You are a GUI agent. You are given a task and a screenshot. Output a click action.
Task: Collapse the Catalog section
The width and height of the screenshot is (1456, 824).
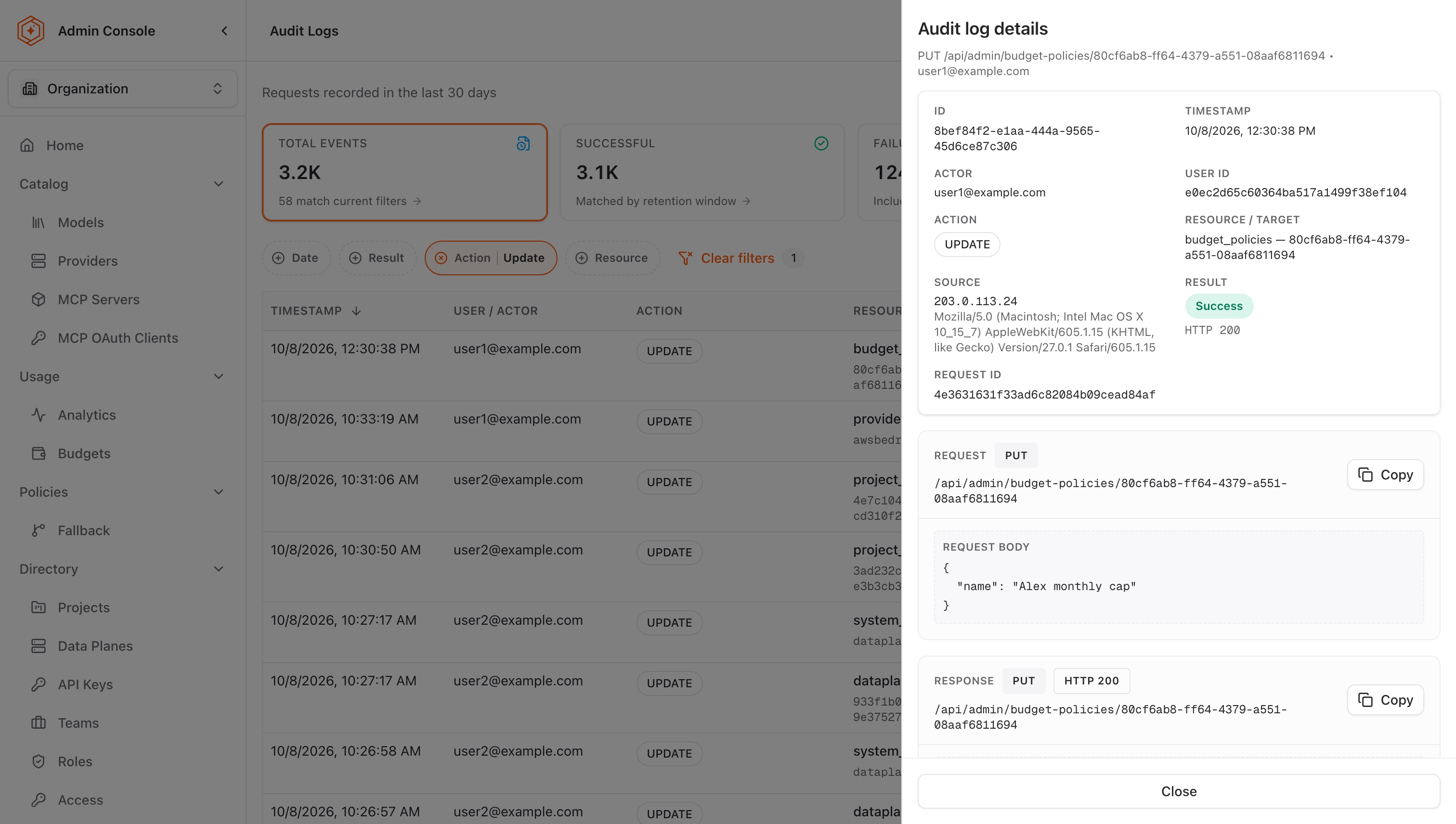[x=218, y=184]
